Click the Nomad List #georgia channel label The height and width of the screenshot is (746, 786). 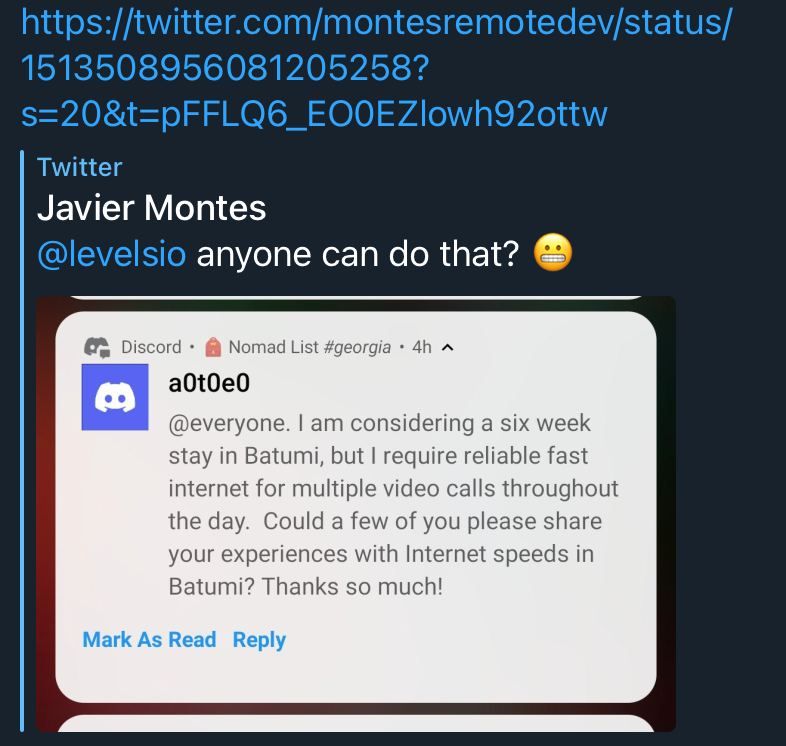309,347
